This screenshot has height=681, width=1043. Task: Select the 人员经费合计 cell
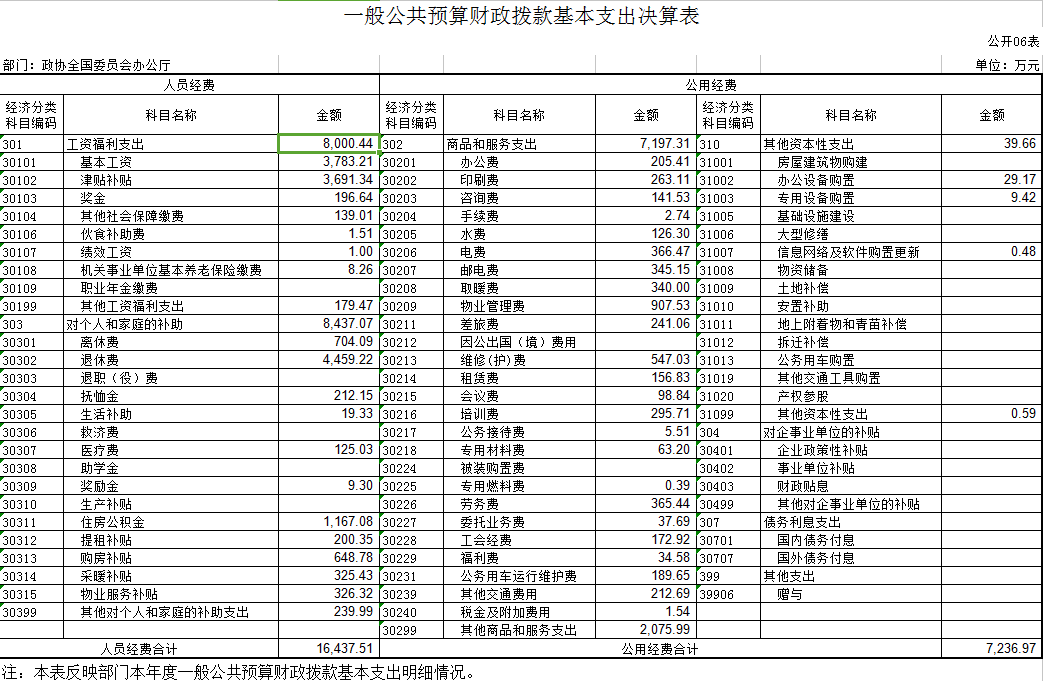(139, 648)
